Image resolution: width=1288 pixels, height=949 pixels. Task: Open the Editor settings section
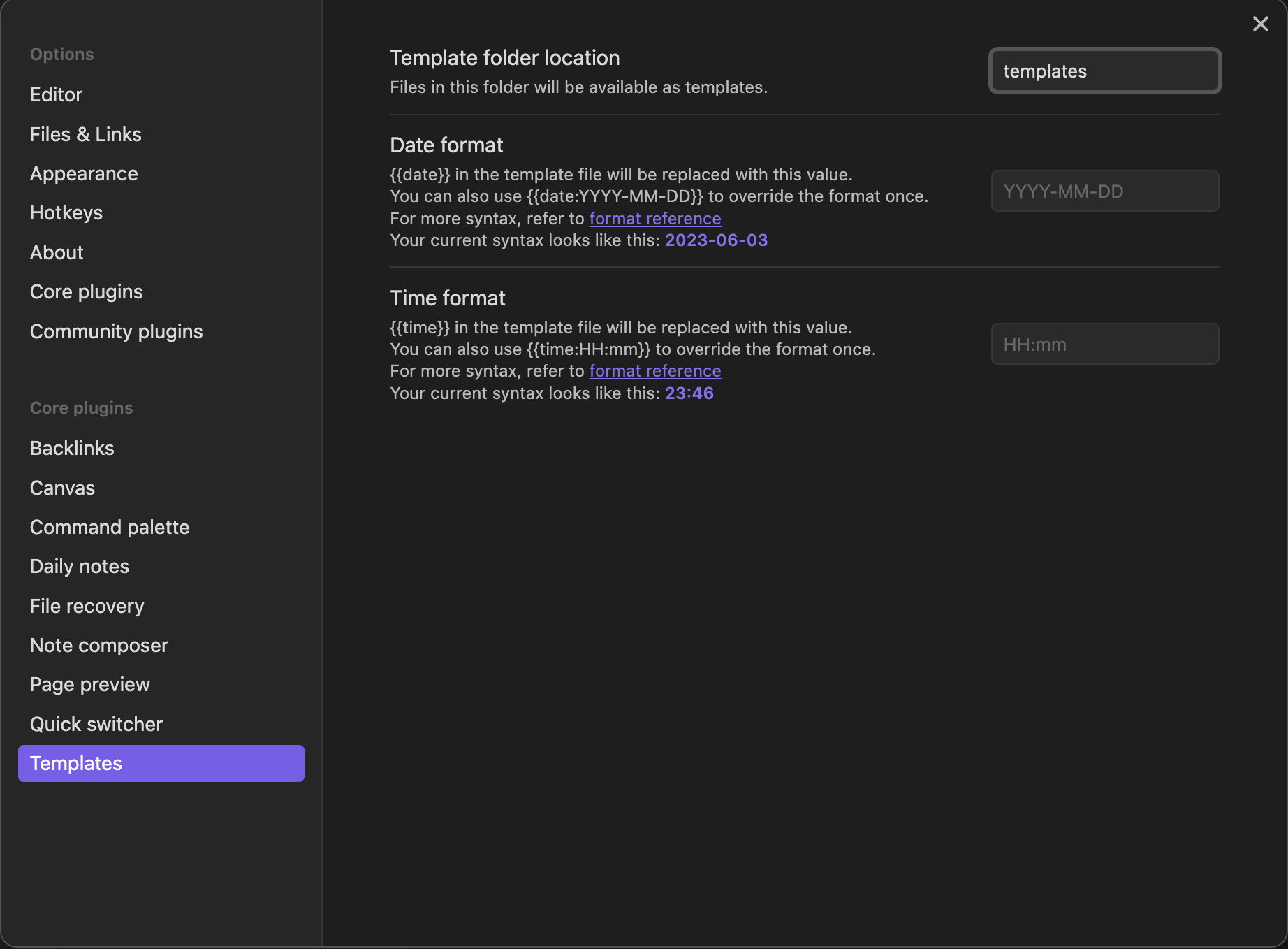click(56, 94)
